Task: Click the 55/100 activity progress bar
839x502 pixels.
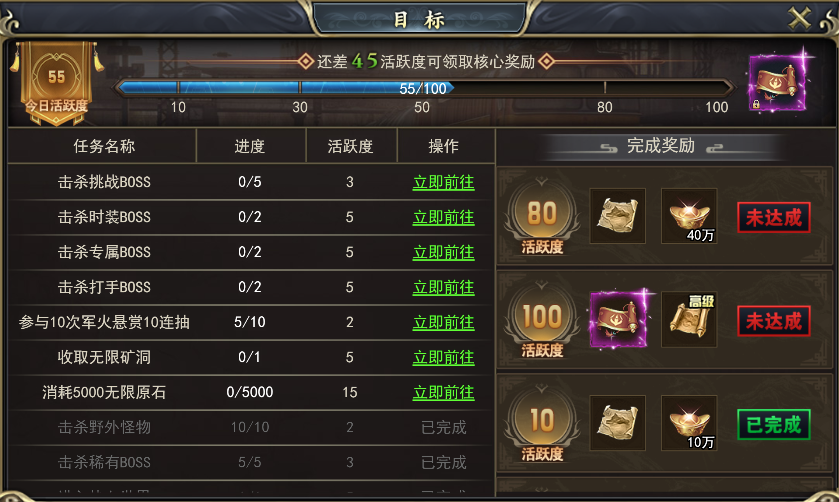Action: point(423,88)
